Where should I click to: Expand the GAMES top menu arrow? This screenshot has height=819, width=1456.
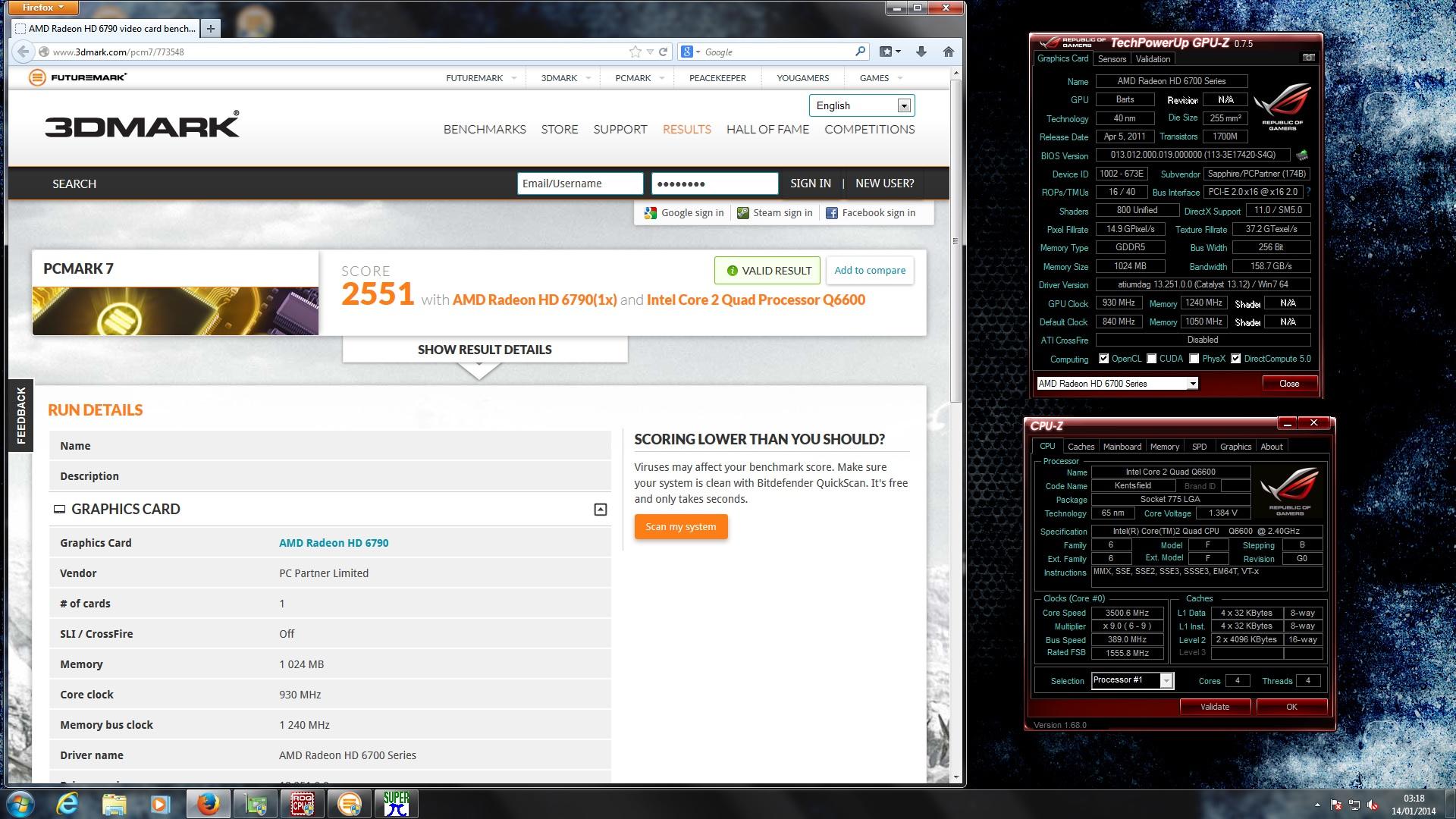(899, 78)
